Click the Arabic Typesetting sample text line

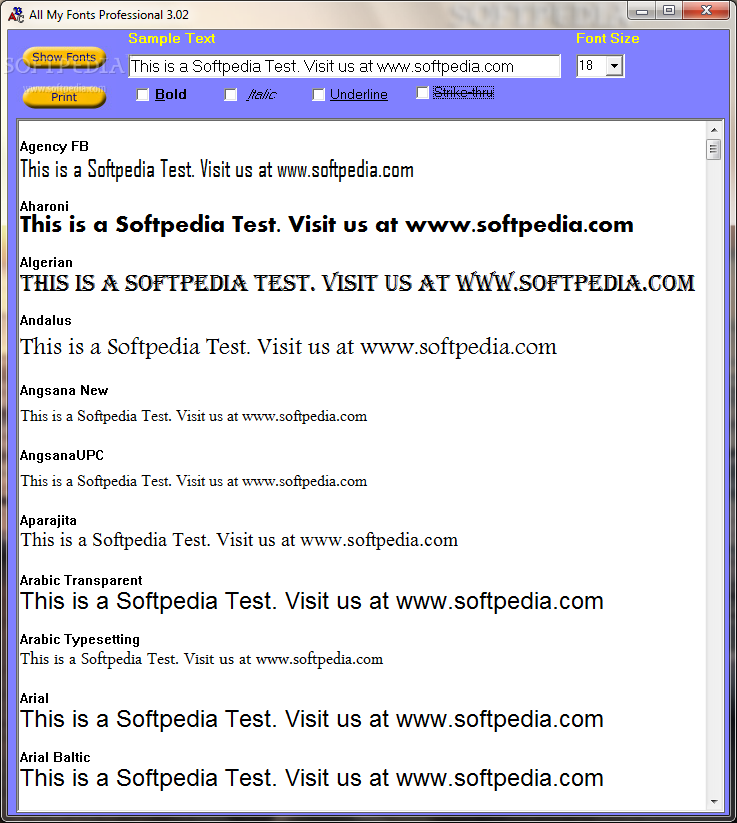(x=202, y=659)
